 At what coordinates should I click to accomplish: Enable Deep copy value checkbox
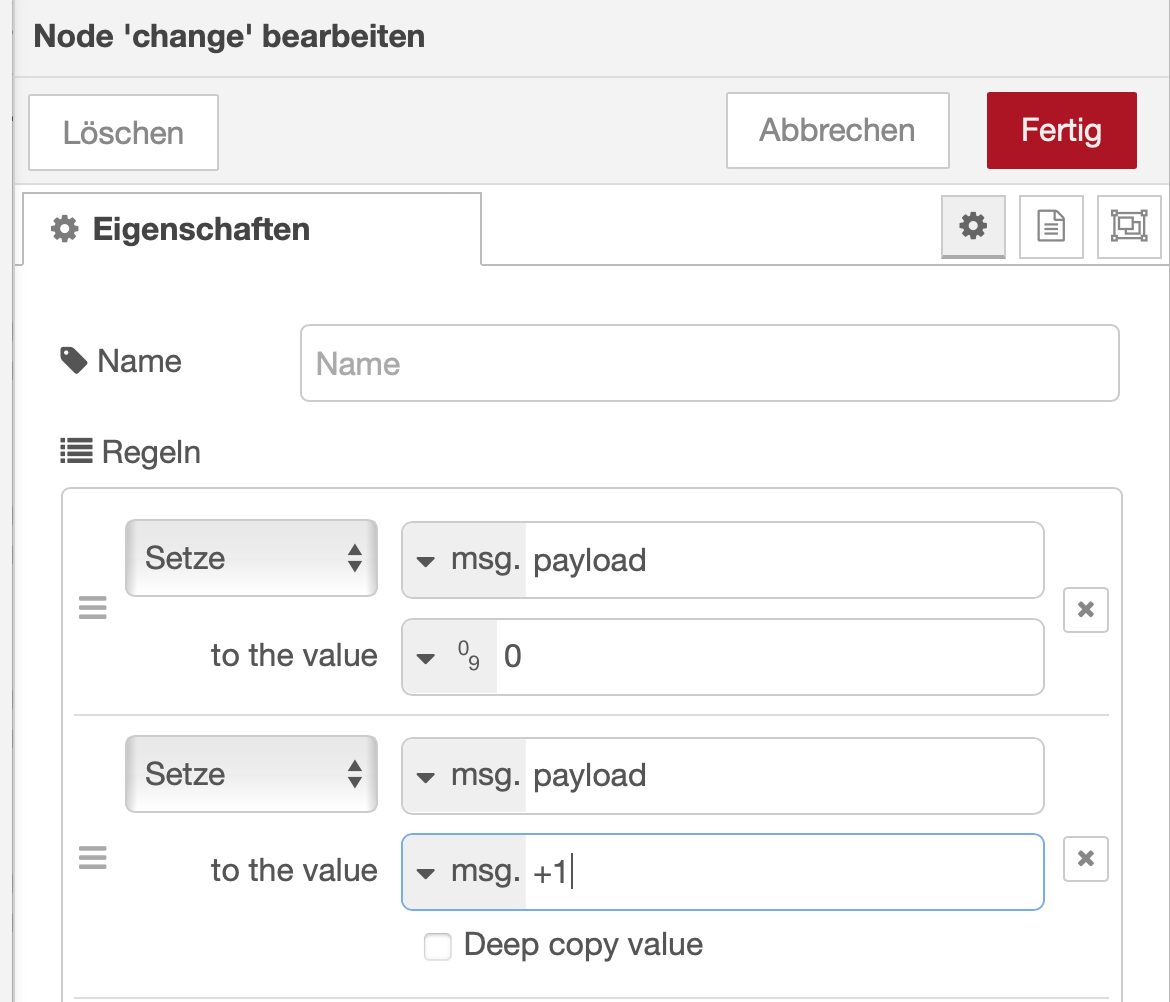click(x=438, y=946)
